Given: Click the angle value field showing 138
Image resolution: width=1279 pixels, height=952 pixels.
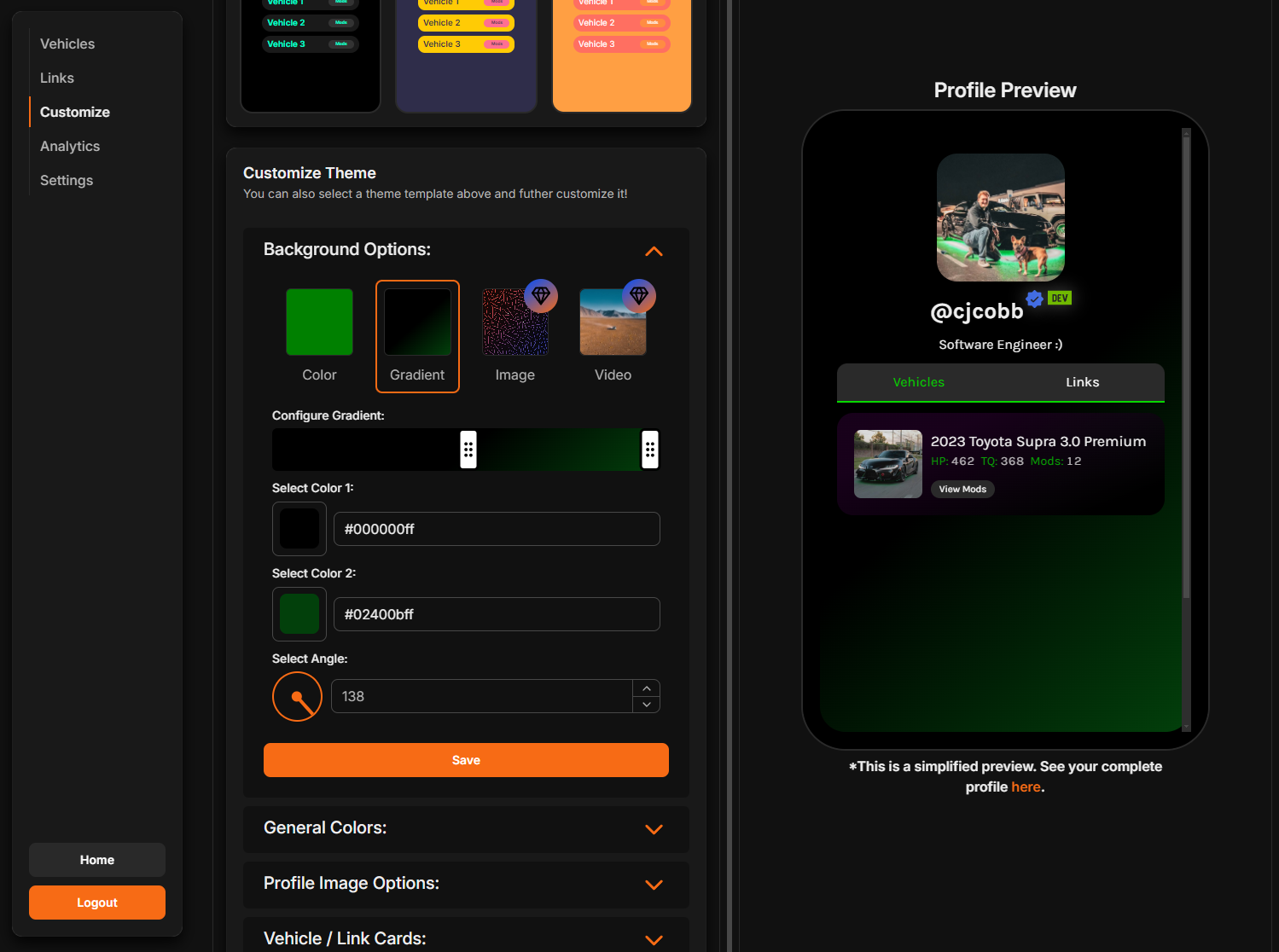Looking at the screenshot, I should tap(482, 696).
